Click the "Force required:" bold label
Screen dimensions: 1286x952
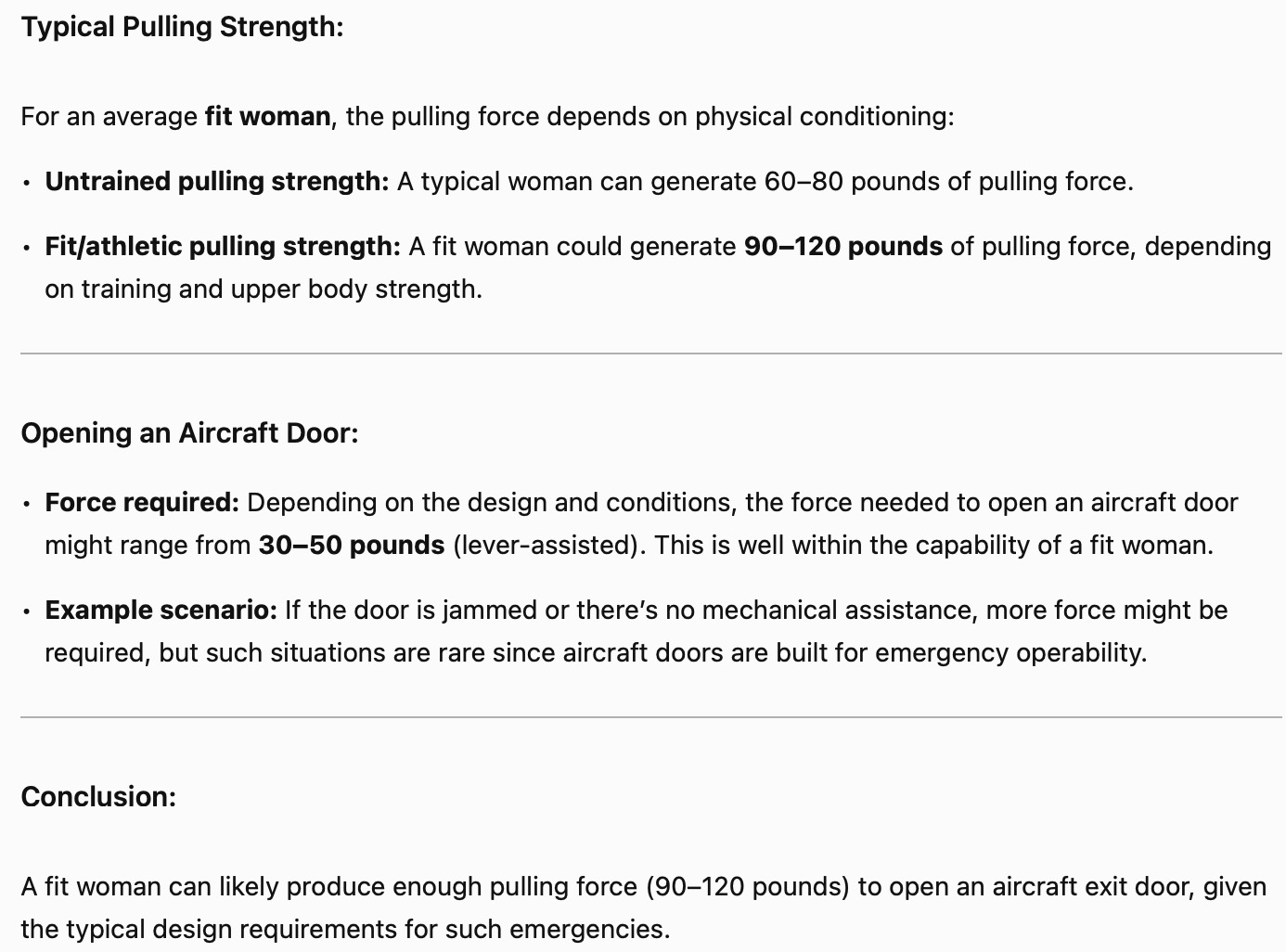[142, 503]
